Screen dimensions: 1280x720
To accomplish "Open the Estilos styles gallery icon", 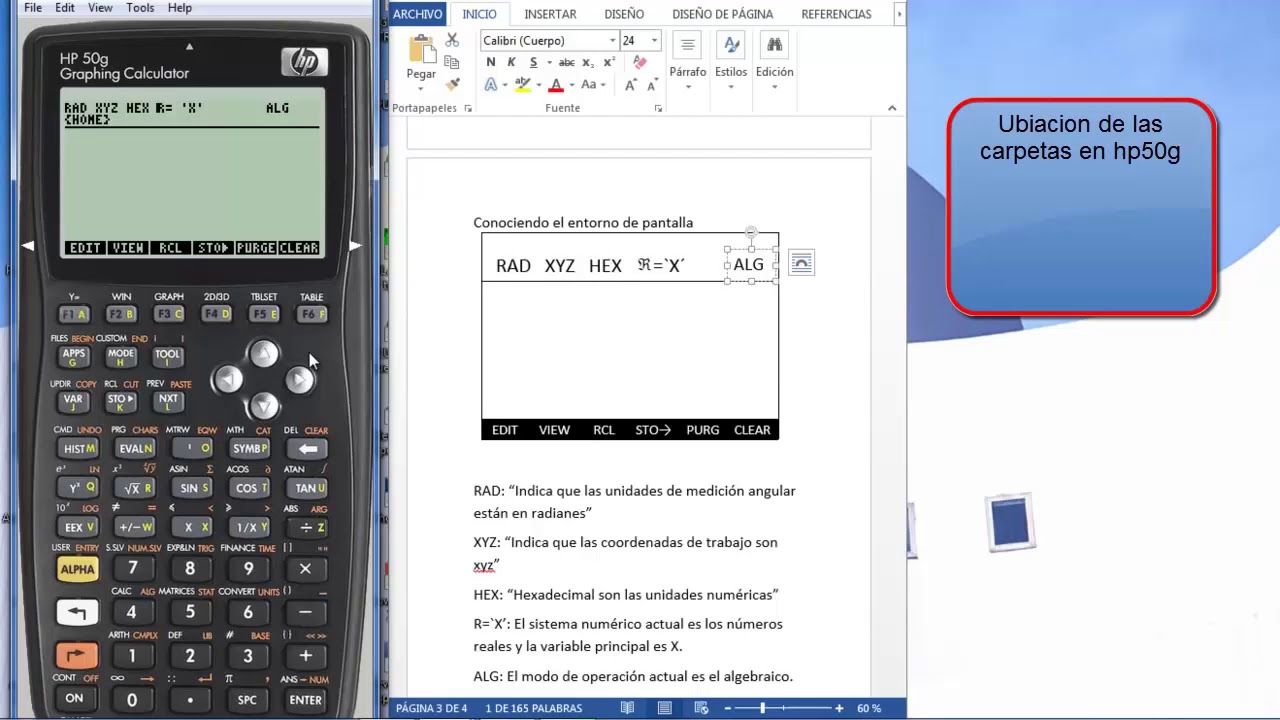I will 731,45.
